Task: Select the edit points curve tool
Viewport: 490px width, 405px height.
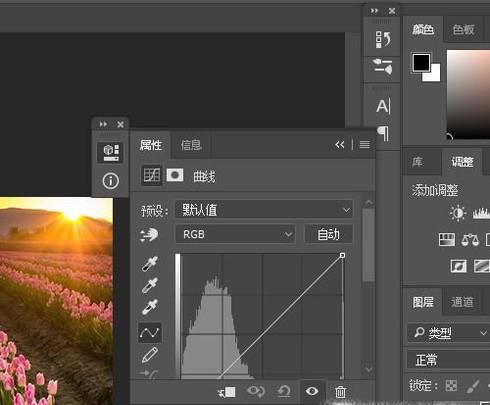Action: (150, 332)
